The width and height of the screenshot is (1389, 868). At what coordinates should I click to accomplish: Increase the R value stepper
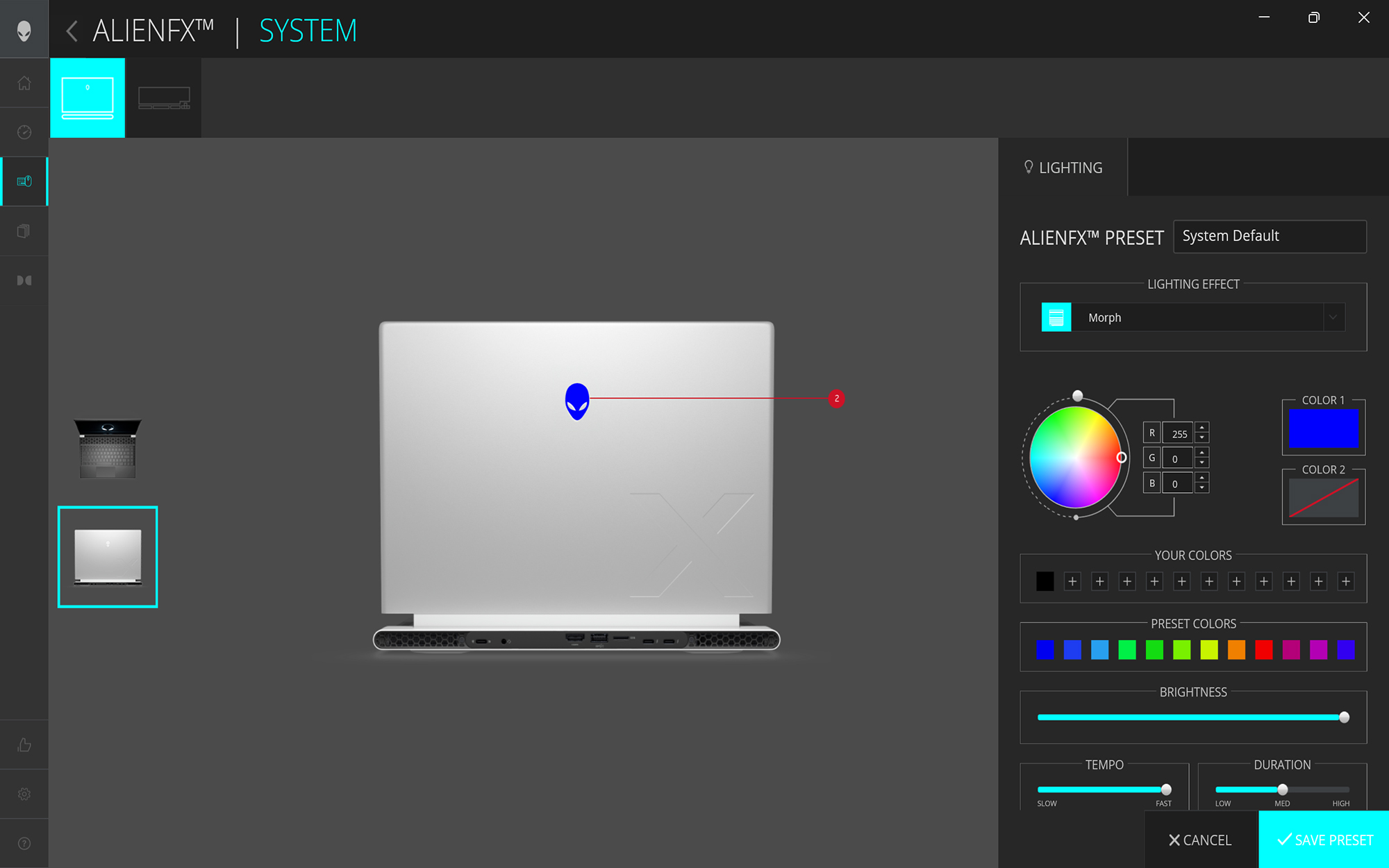pos(1202,428)
